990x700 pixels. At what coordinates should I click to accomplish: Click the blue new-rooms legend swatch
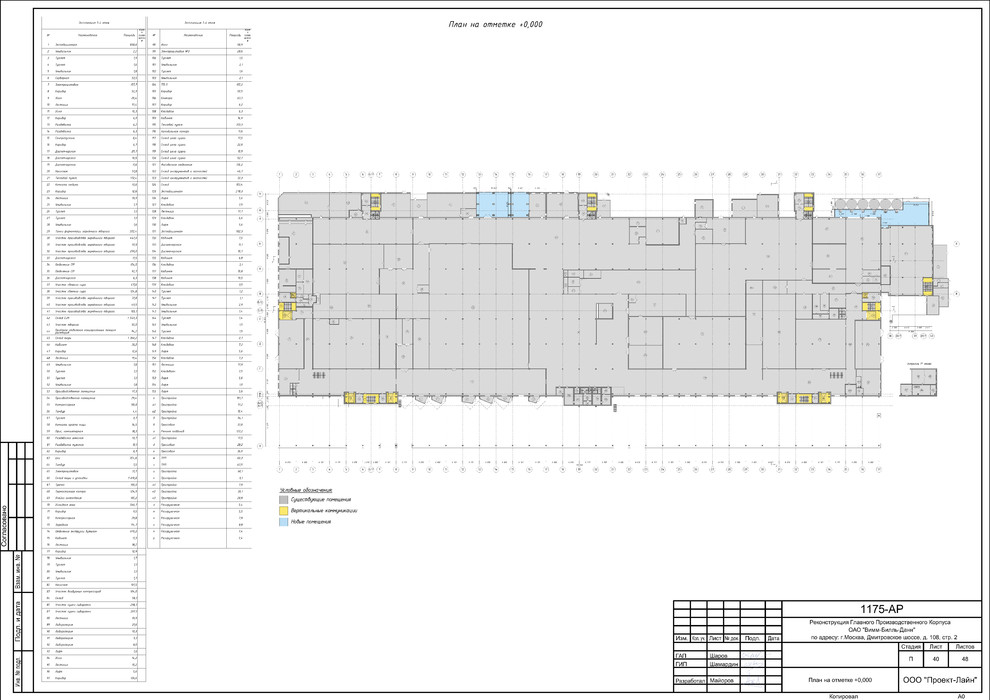tap(282, 523)
